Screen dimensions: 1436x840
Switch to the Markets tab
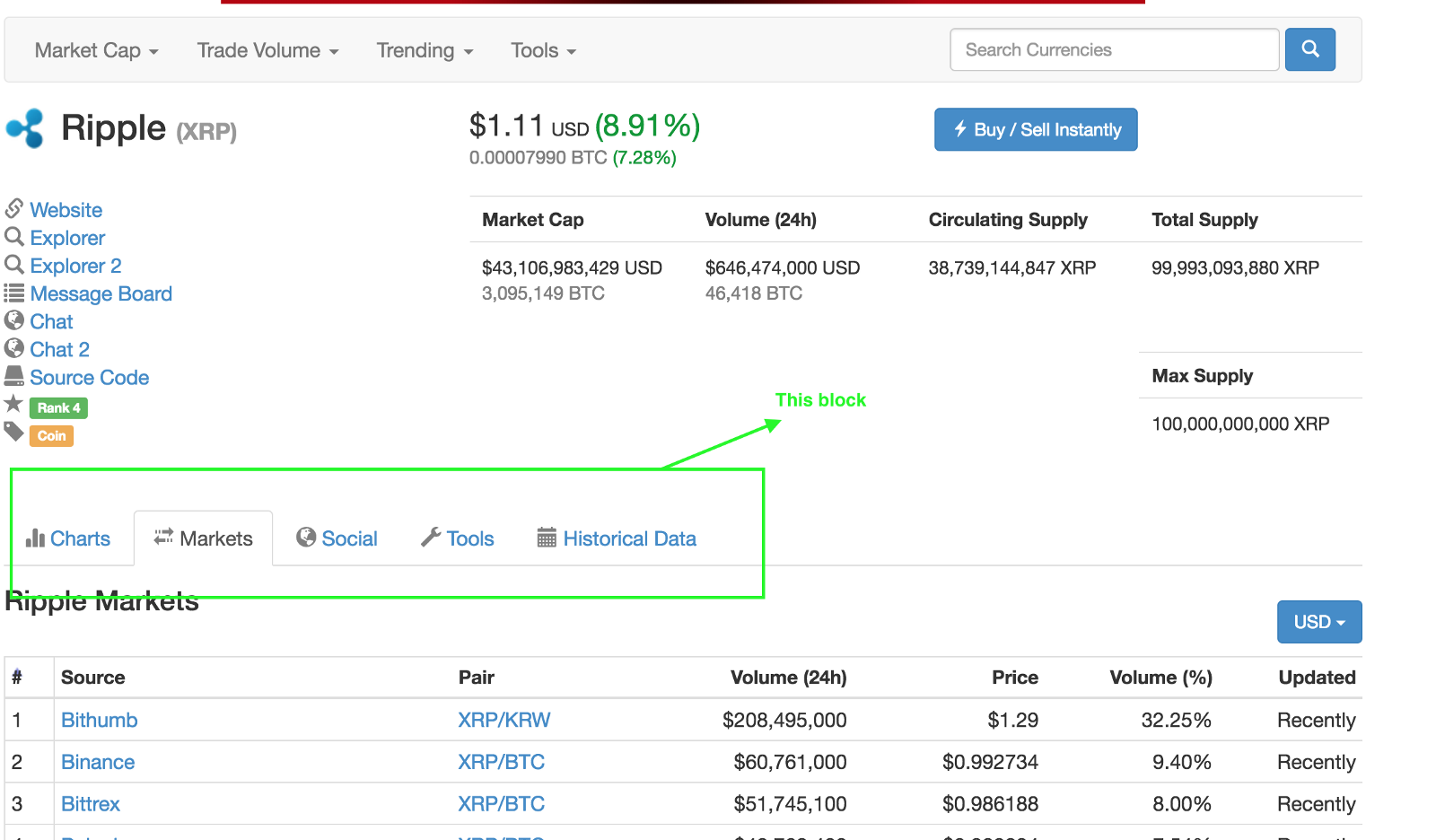[x=204, y=538]
